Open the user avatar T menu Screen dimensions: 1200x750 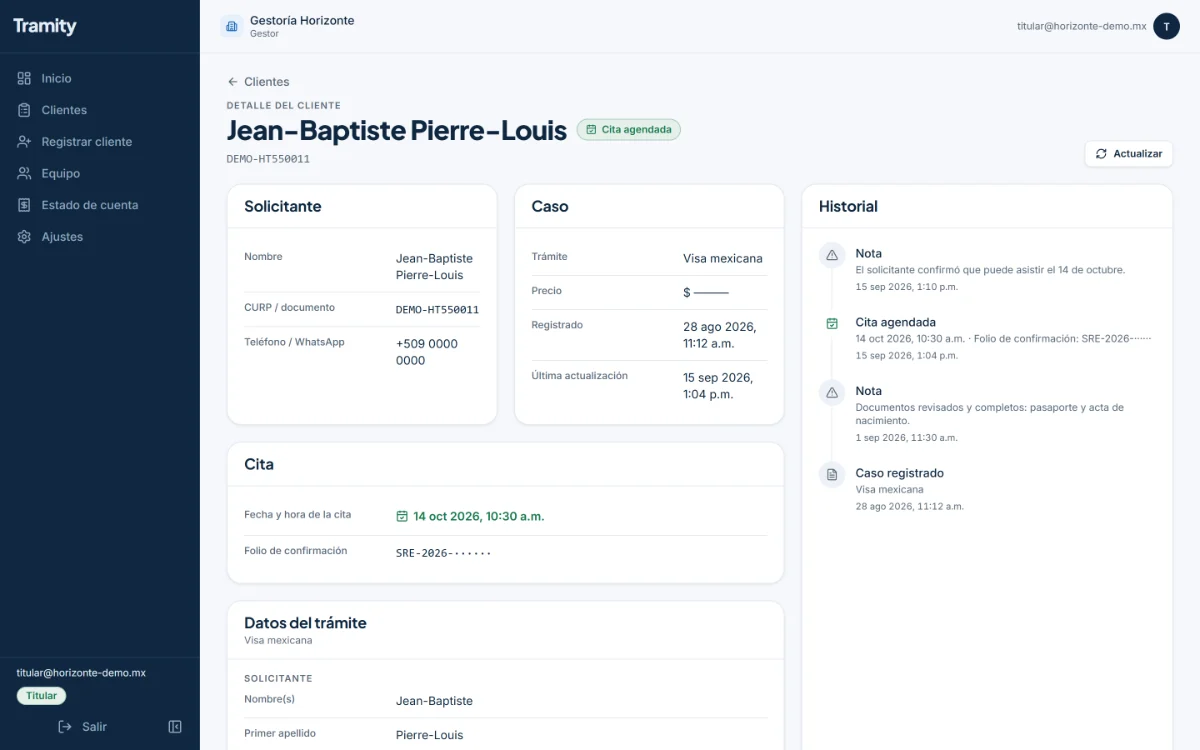coord(1166,26)
